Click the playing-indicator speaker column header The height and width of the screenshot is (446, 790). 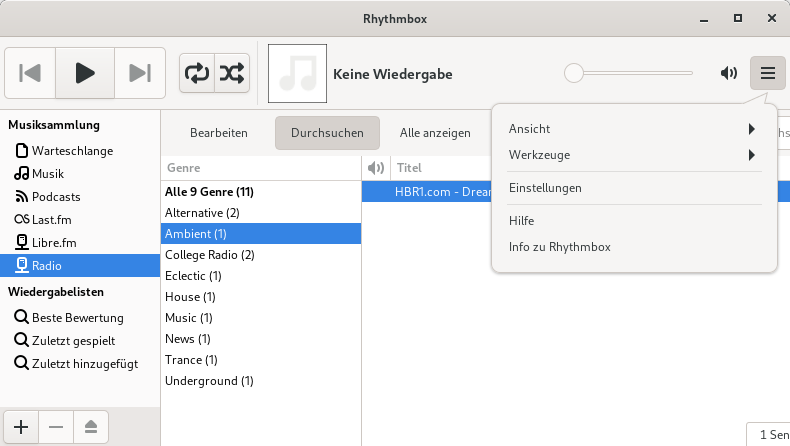pos(376,168)
